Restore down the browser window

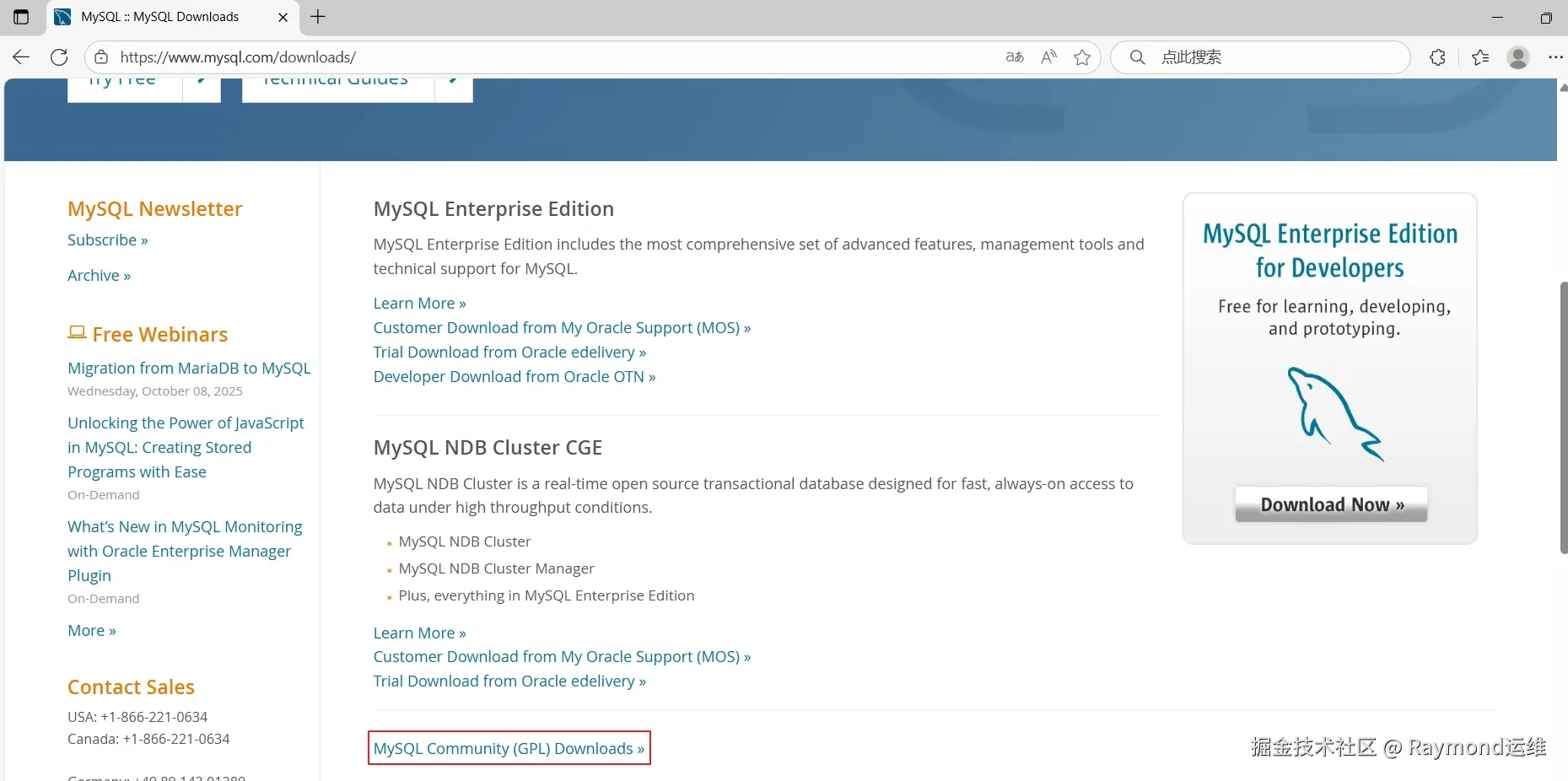1546,17
